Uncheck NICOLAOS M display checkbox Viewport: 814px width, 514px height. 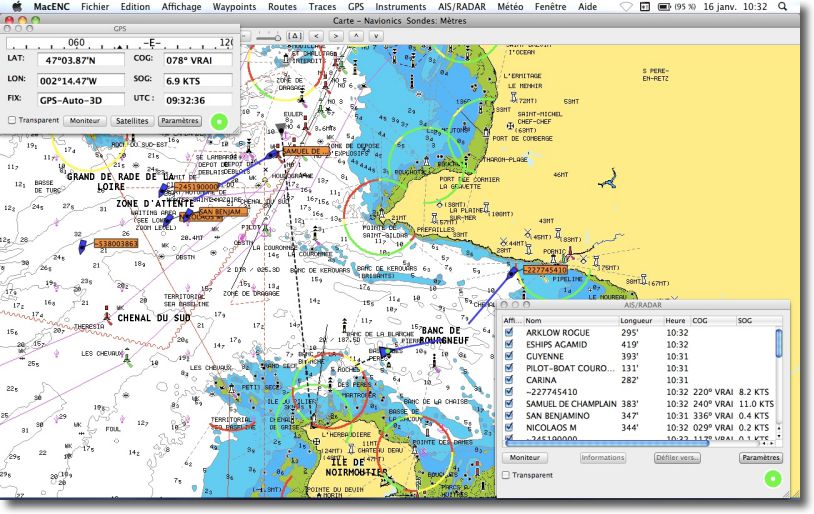tap(509, 427)
